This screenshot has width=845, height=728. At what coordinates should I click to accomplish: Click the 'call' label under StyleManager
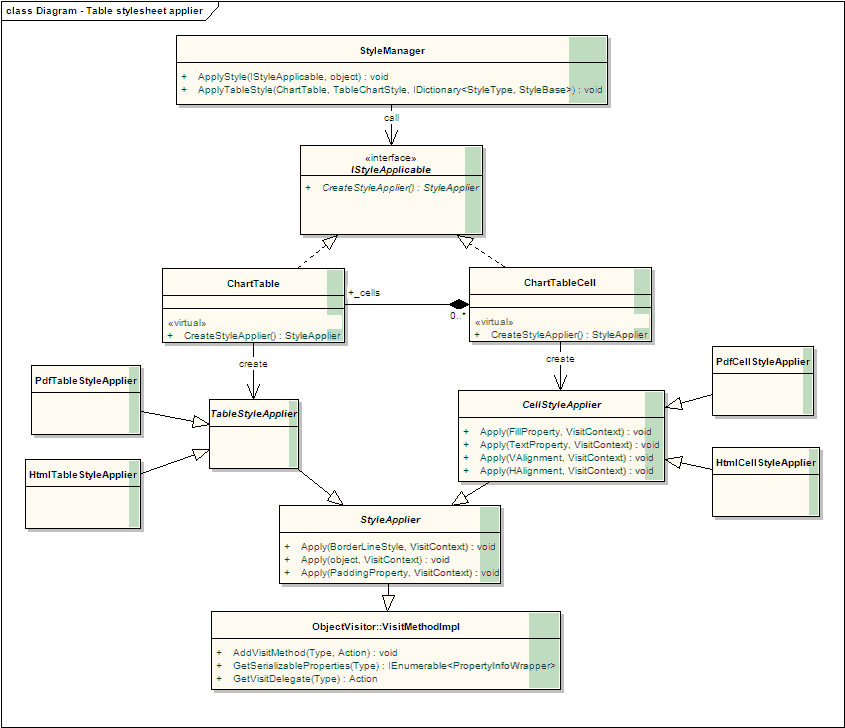[392, 118]
